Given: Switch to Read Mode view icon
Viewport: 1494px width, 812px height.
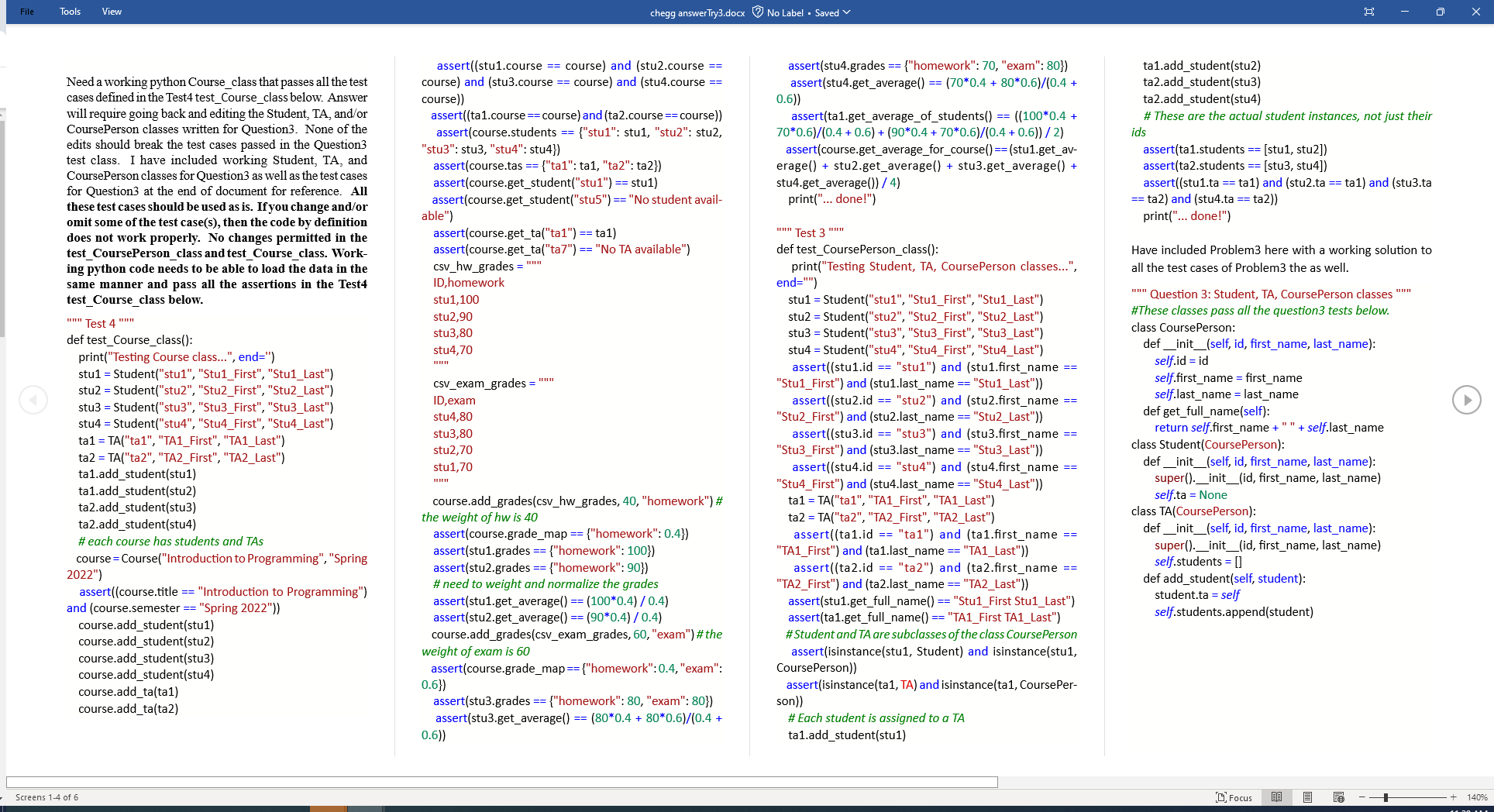Looking at the screenshot, I should 1277,797.
